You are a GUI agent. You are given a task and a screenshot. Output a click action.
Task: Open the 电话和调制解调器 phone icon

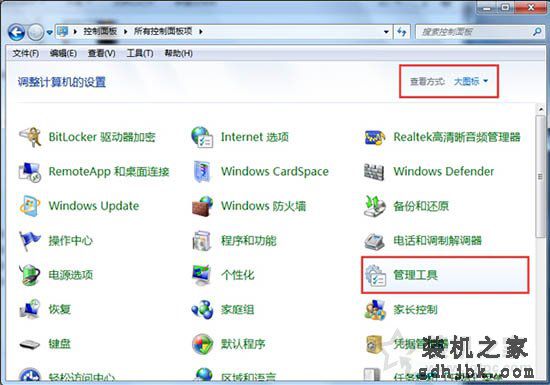click(x=374, y=241)
